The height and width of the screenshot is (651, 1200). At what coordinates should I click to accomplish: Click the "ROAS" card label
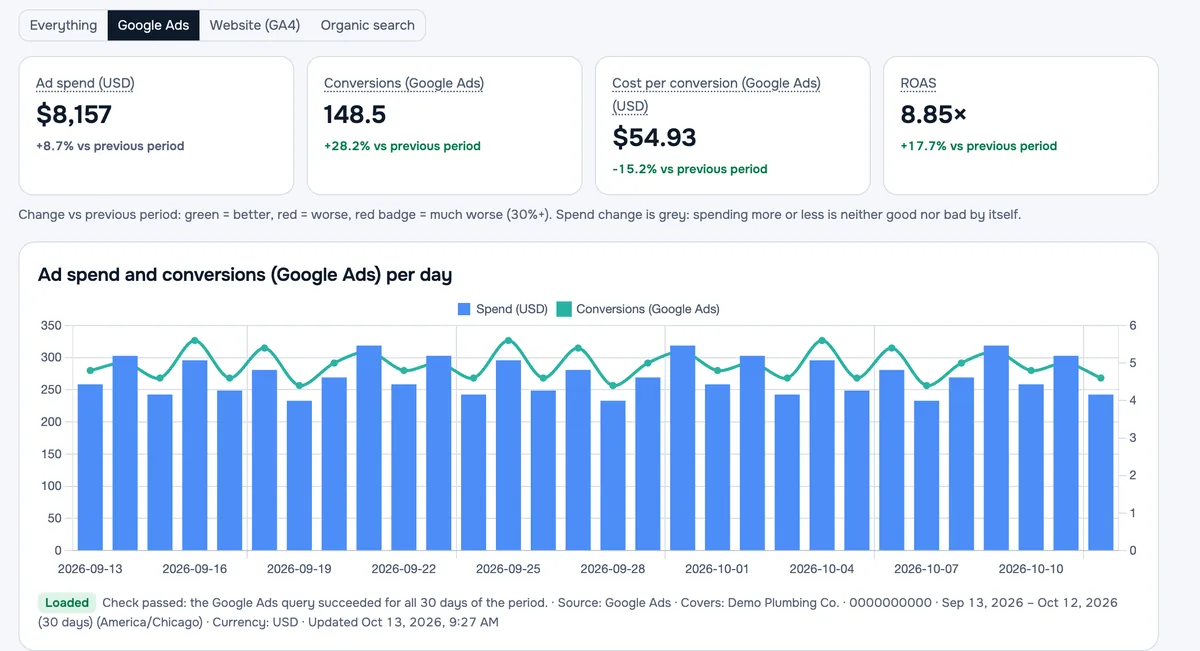[x=918, y=83]
